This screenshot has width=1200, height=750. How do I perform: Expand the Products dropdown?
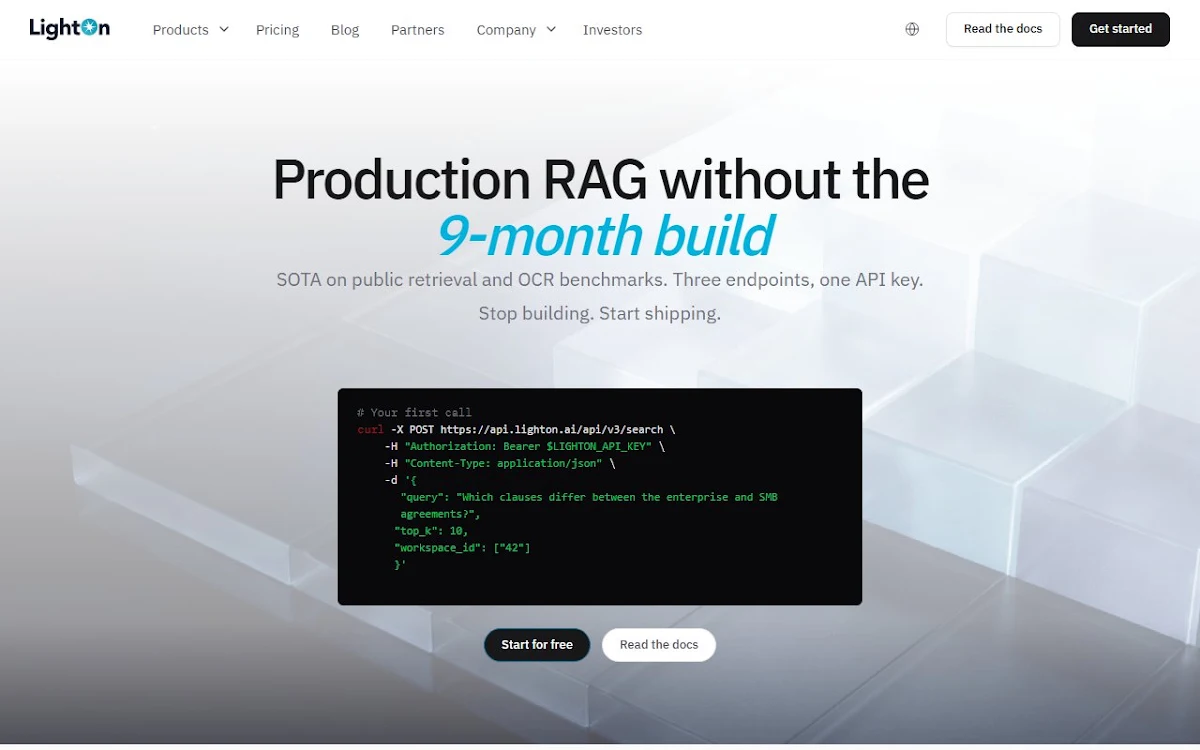(x=191, y=30)
